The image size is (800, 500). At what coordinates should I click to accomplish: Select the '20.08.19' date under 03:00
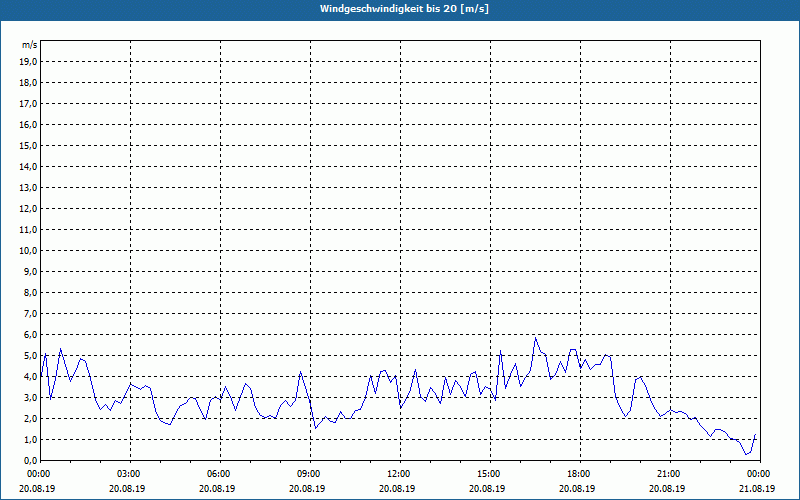(127, 488)
